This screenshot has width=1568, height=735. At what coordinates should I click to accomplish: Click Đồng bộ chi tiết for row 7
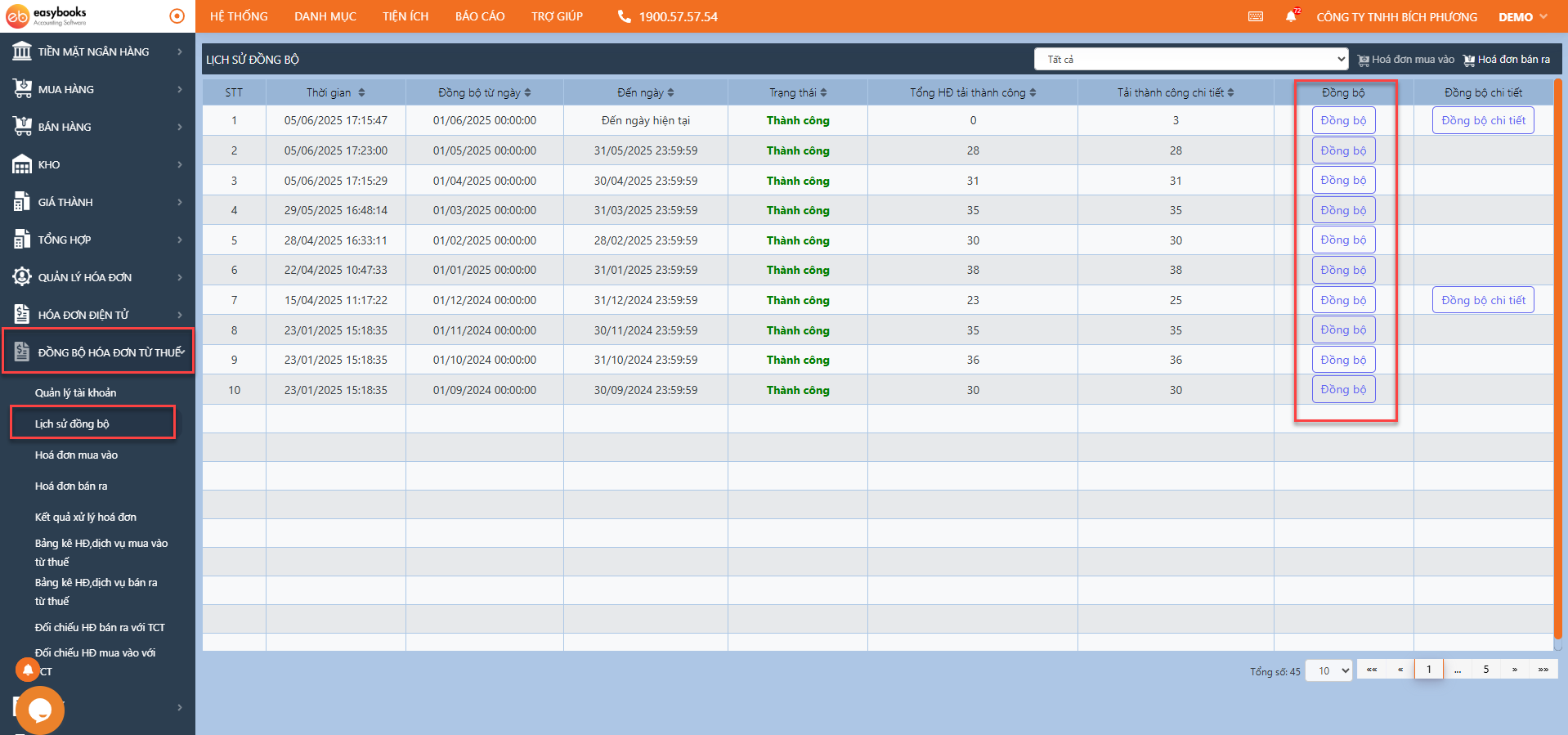(x=1483, y=300)
